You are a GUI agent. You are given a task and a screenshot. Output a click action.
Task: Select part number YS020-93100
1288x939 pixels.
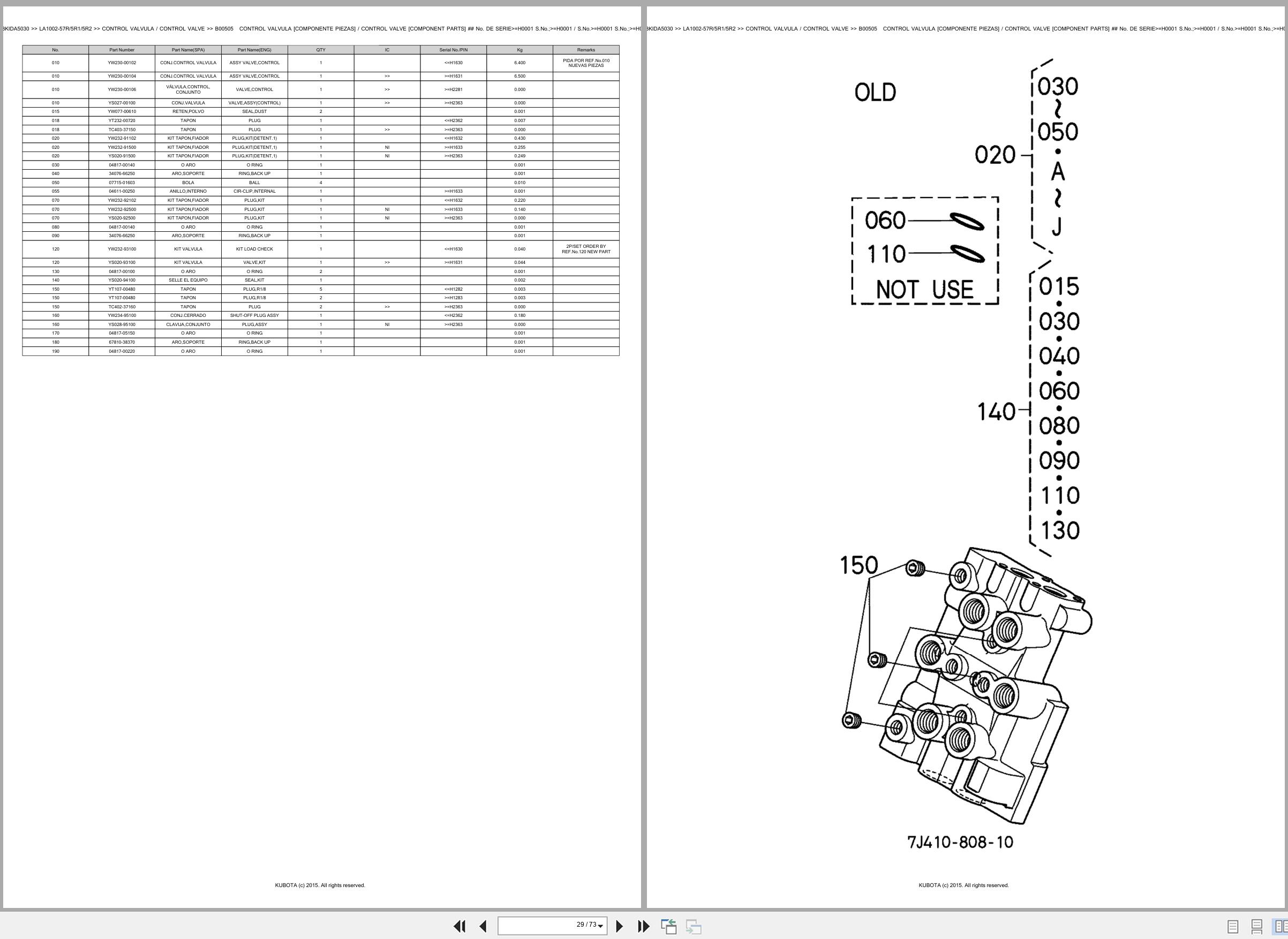coord(122,263)
